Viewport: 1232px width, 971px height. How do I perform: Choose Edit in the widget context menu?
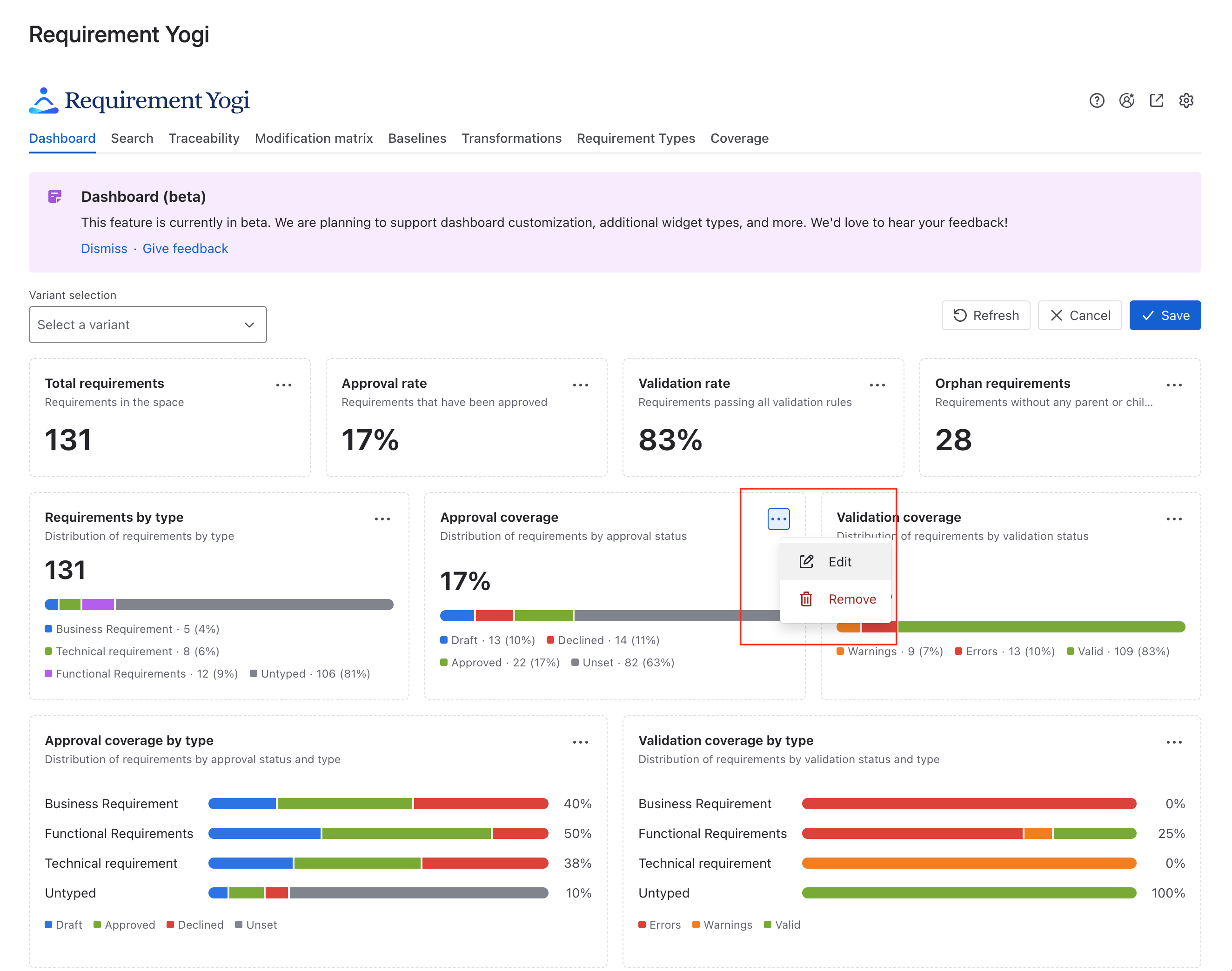click(836, 562)
